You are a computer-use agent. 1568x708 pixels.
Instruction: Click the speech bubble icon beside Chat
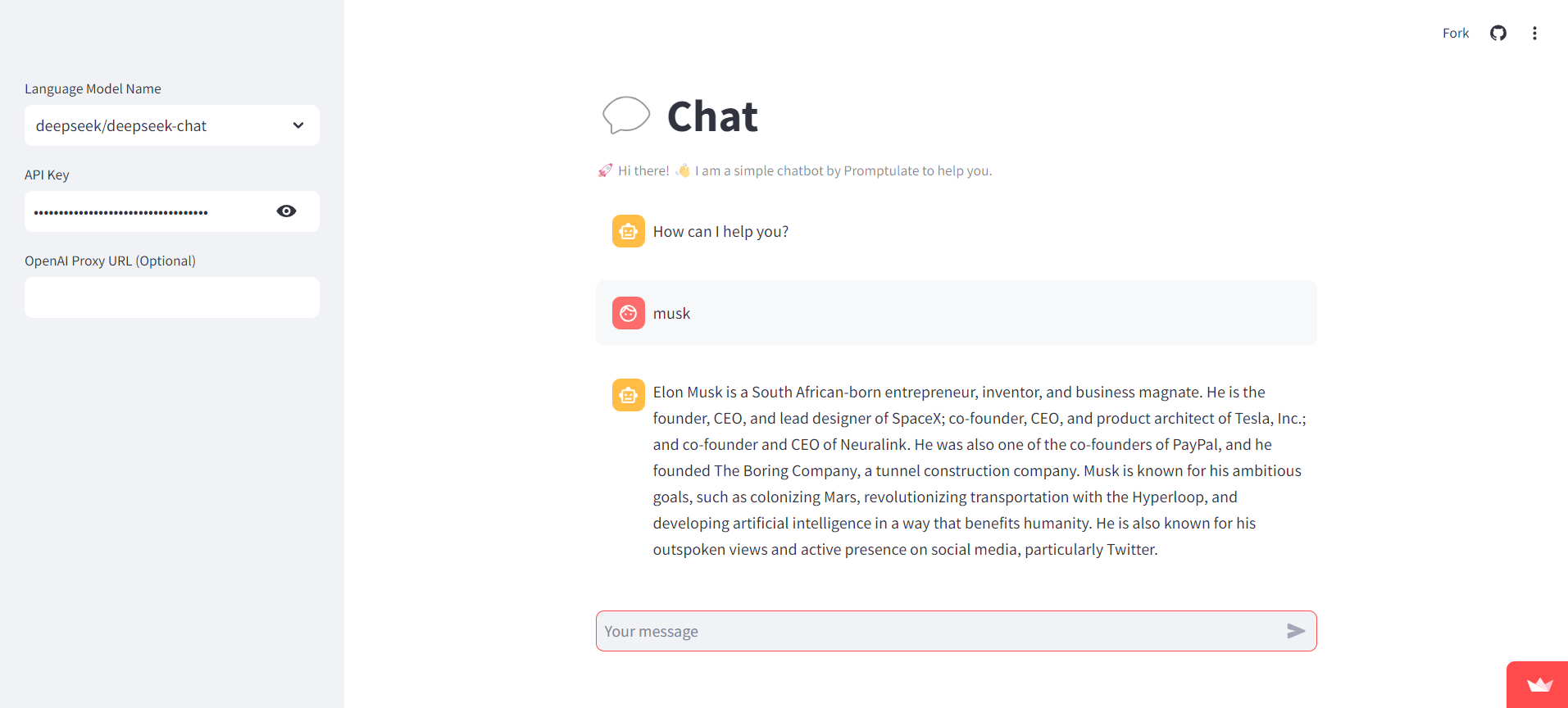[x=625, y=116]
